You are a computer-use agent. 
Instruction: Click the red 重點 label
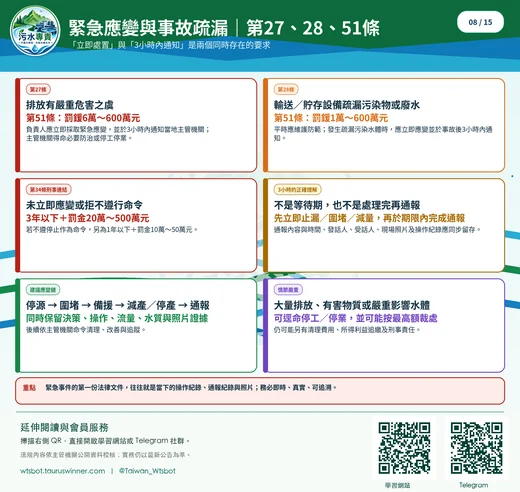pyautogui.click(x=29, y=388)
